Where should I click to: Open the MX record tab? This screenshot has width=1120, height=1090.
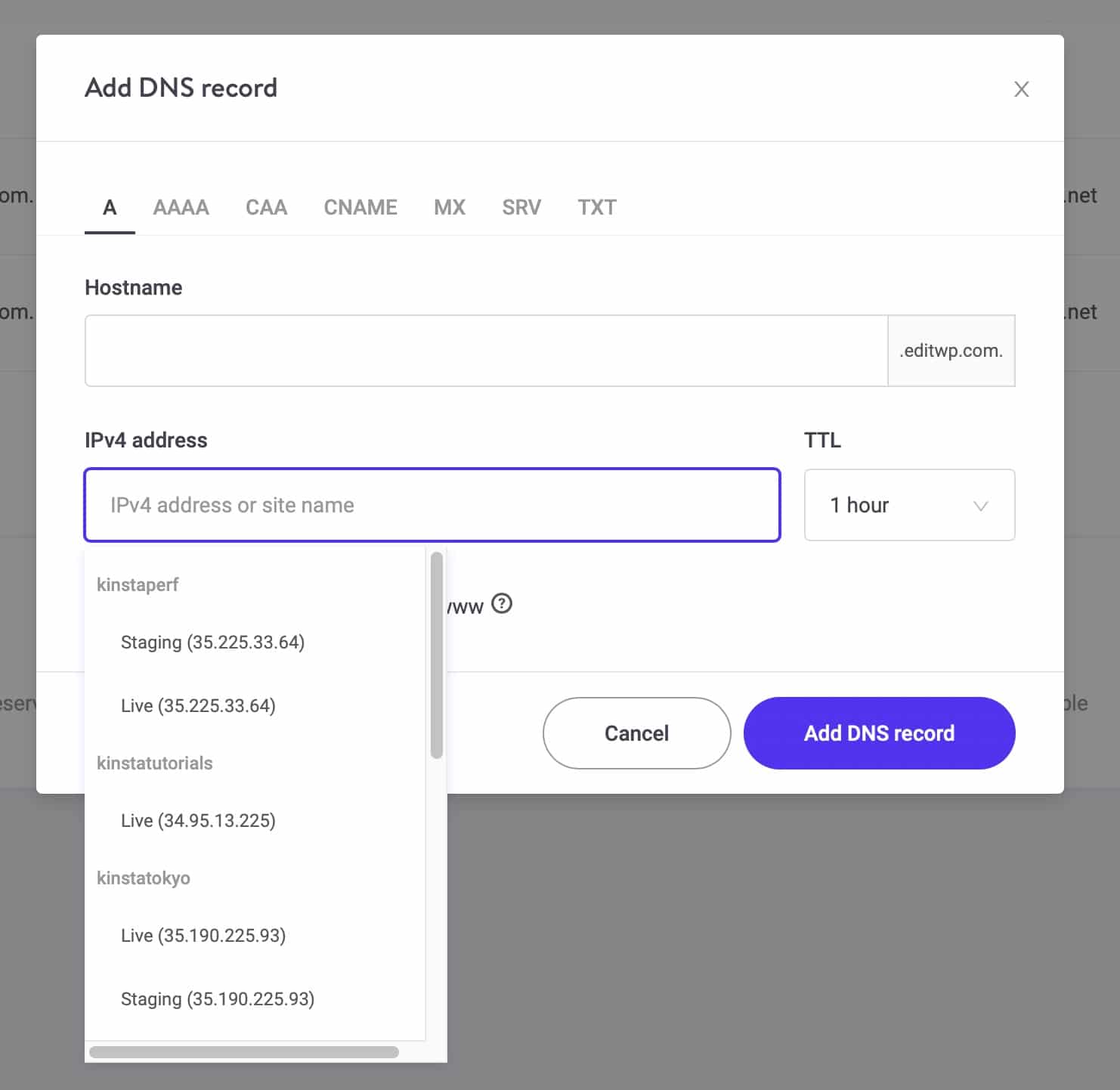click(449, 207)
